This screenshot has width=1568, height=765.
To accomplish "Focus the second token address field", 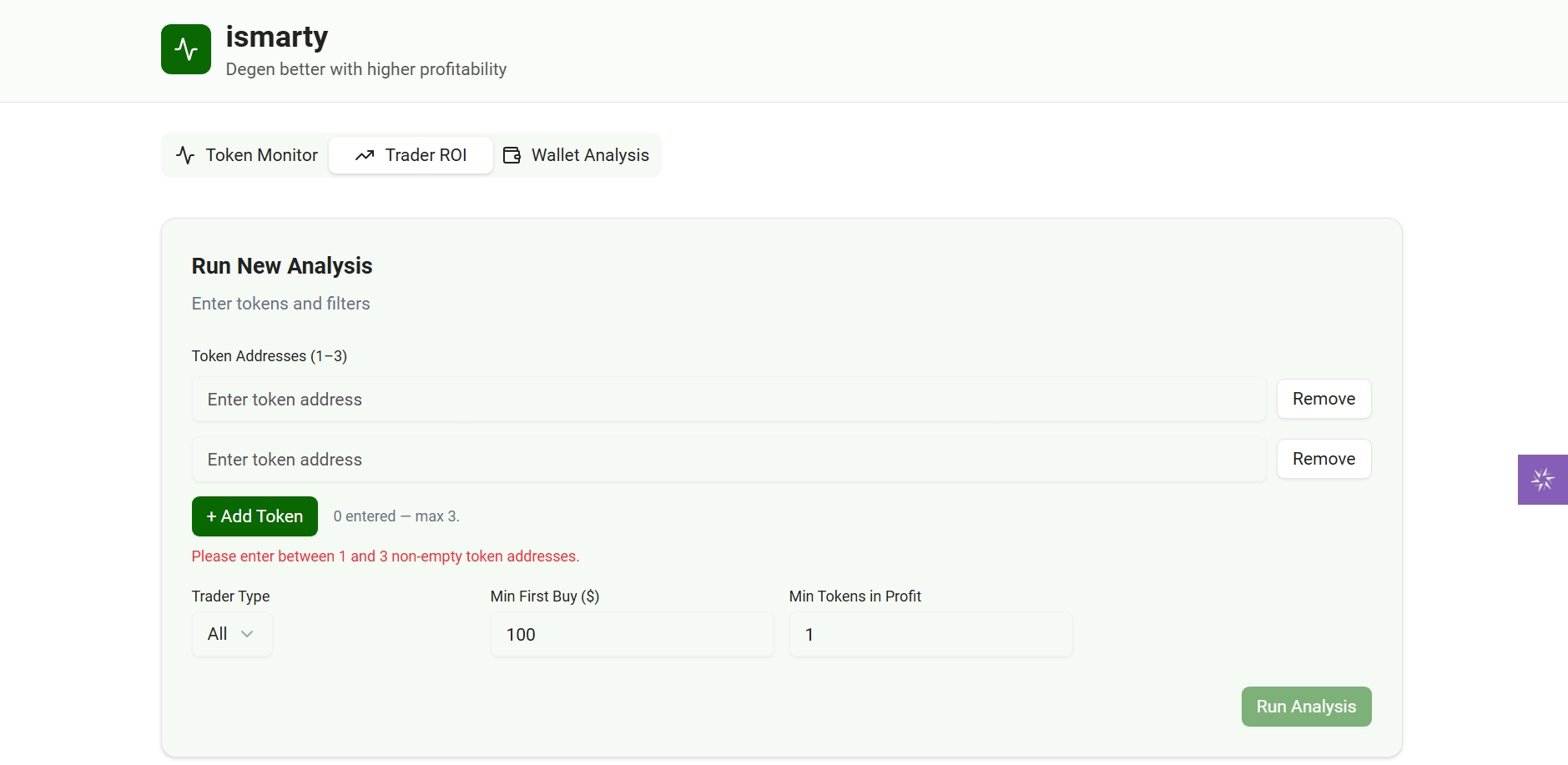I will tap(729, 460).
